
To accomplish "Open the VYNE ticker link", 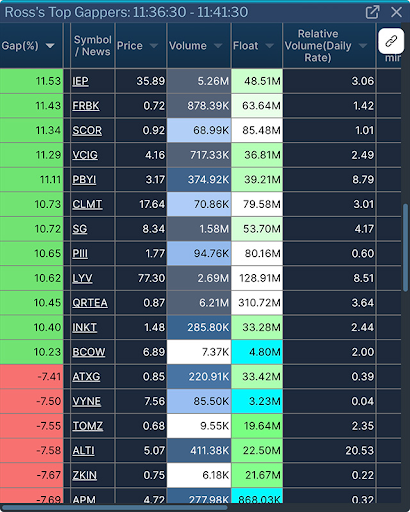I will 87,401.
